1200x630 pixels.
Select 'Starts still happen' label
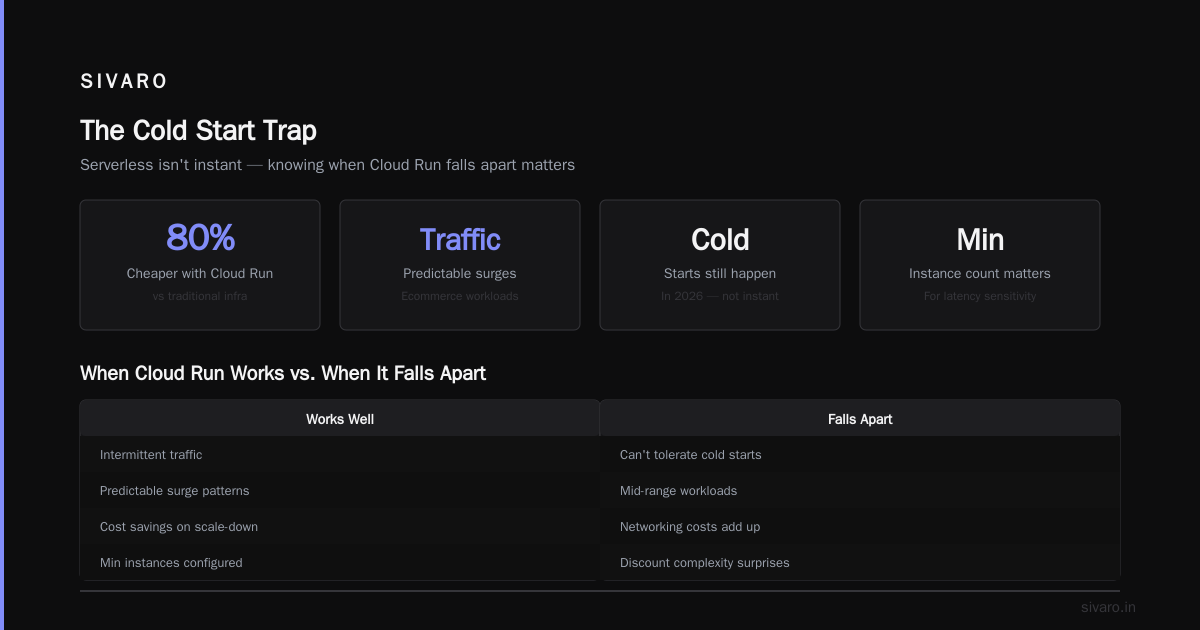720,273
